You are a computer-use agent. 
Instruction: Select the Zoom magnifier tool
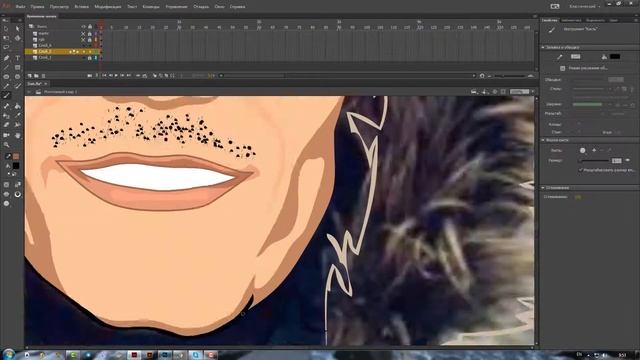(6, 145)
